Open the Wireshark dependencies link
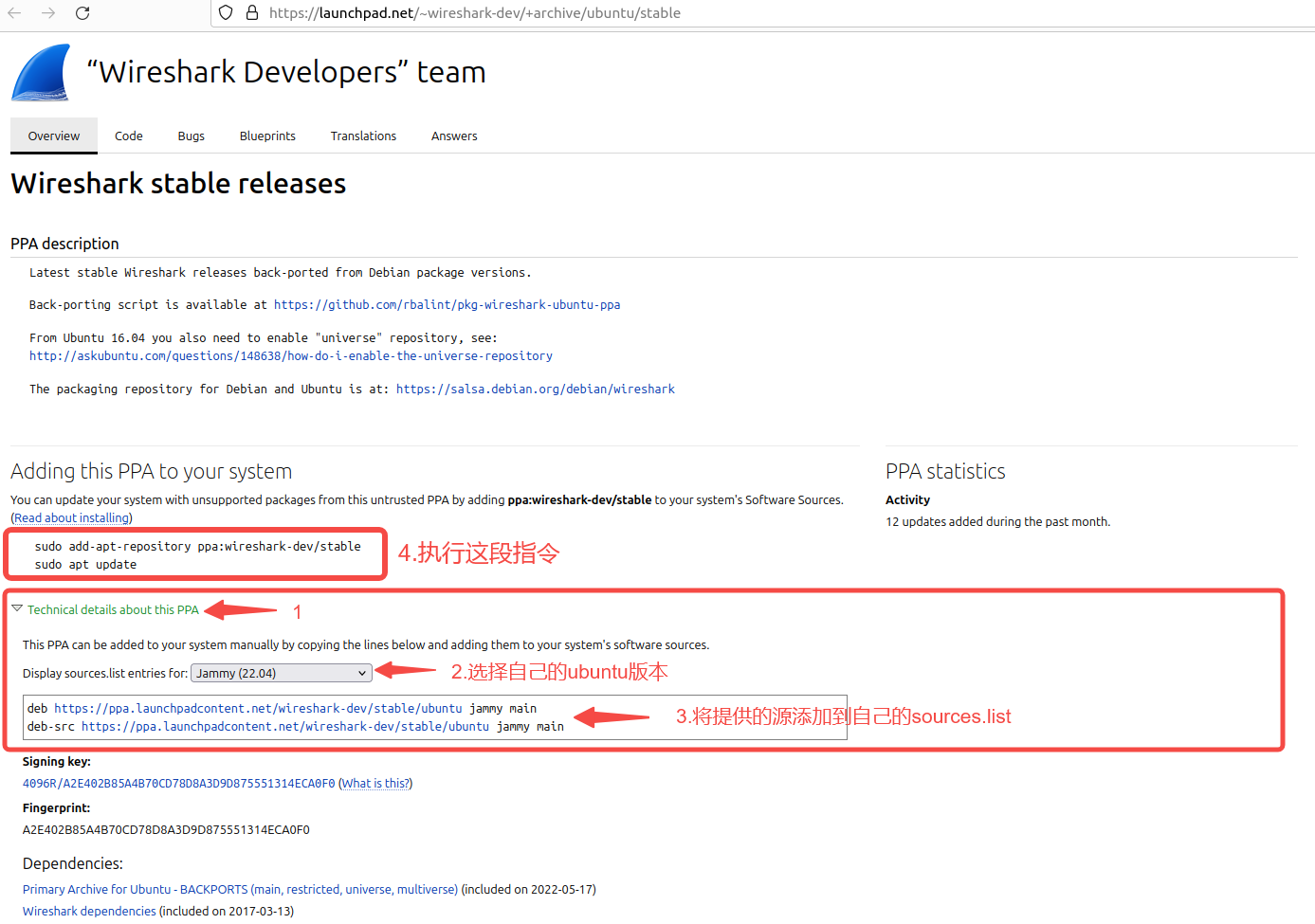 click(89, 912)
